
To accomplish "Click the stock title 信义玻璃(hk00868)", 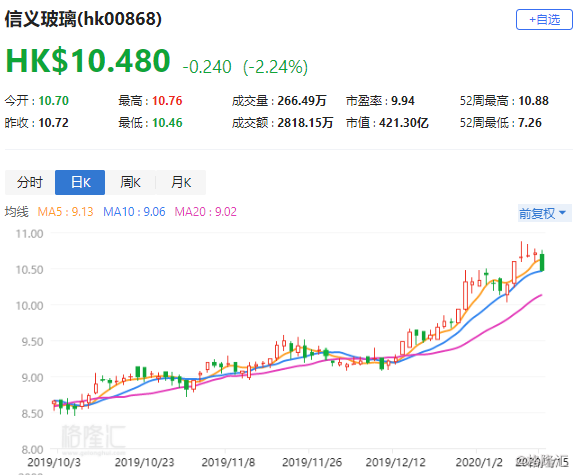I will coord(83,19).
